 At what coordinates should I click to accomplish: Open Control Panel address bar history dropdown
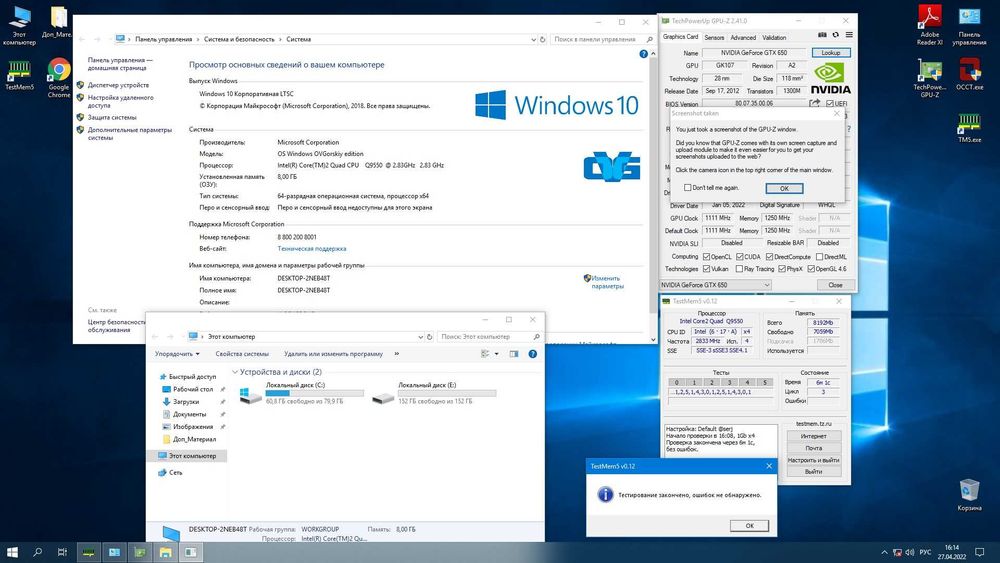[533, 40]
